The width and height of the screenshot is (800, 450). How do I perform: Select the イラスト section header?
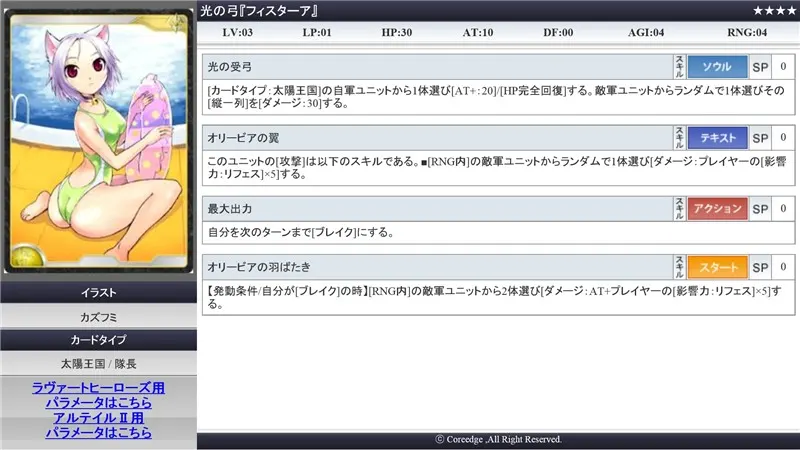98,292
